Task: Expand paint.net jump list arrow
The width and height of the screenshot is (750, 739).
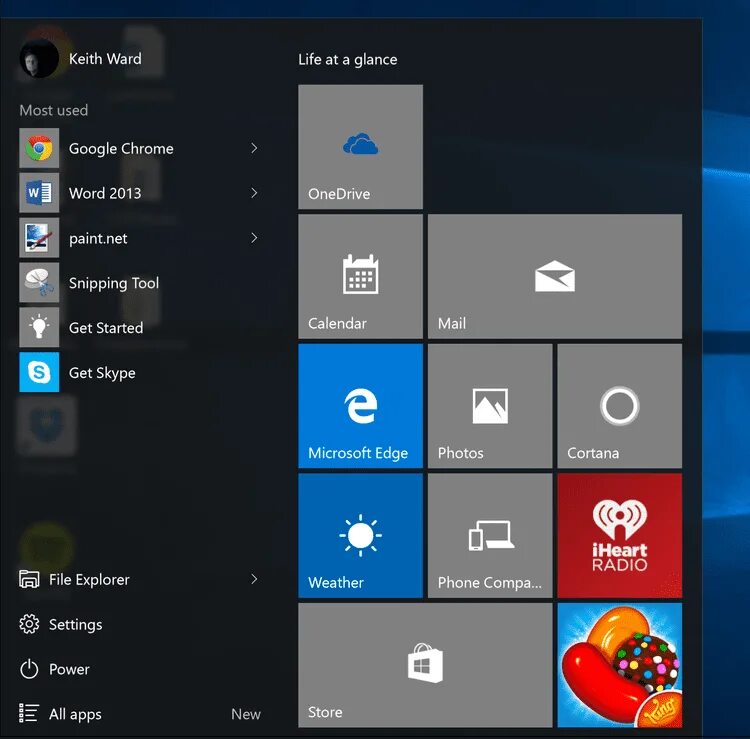Action: pos(254,238)
